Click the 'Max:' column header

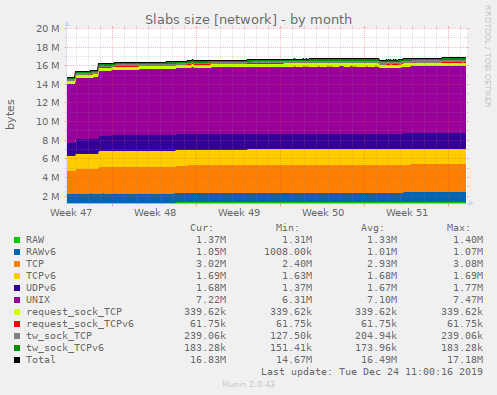coord(459,228)
